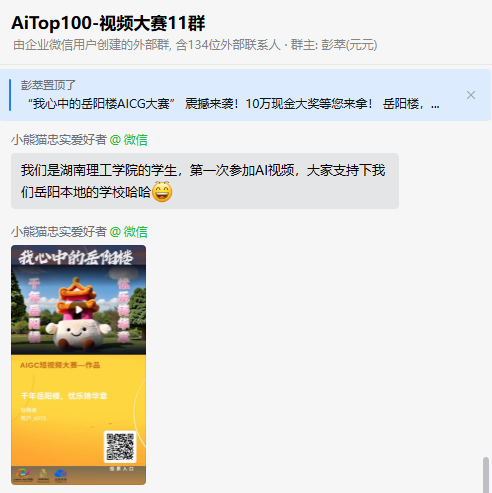Viewport: 492px width, 493px height.
Task: Select the 湖南理工学院 chat message bubble
Action: (x=205, y=181)
